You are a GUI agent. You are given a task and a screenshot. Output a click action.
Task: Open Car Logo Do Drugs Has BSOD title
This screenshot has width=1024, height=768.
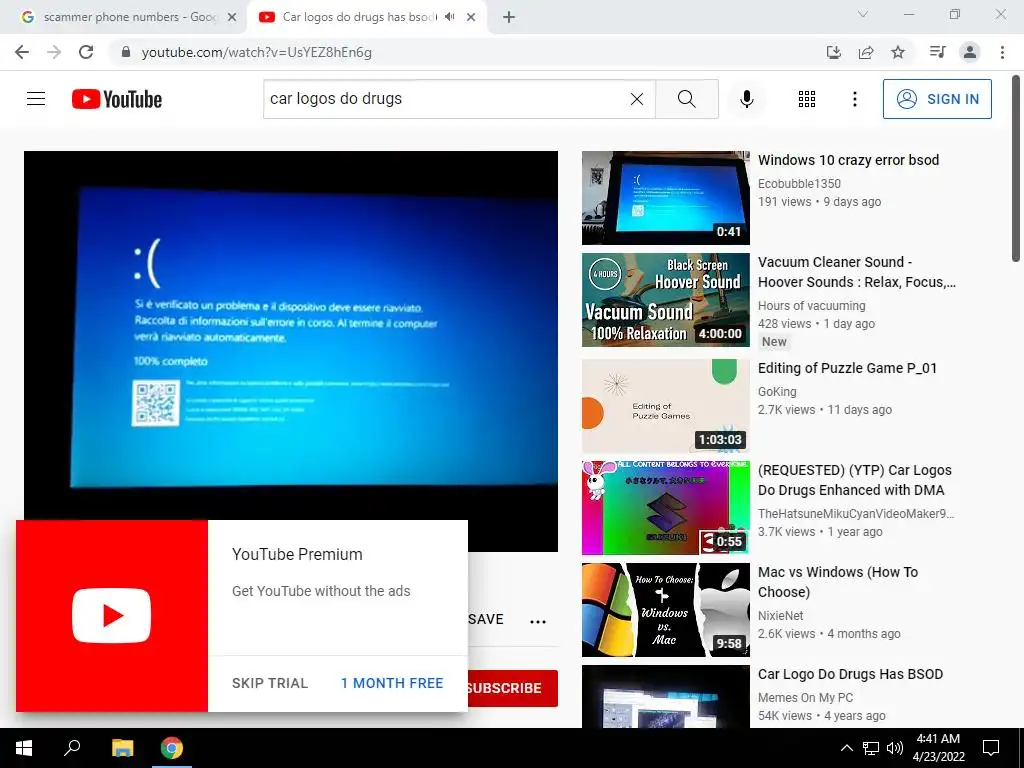pyautogui.click(x=850, y=674)
